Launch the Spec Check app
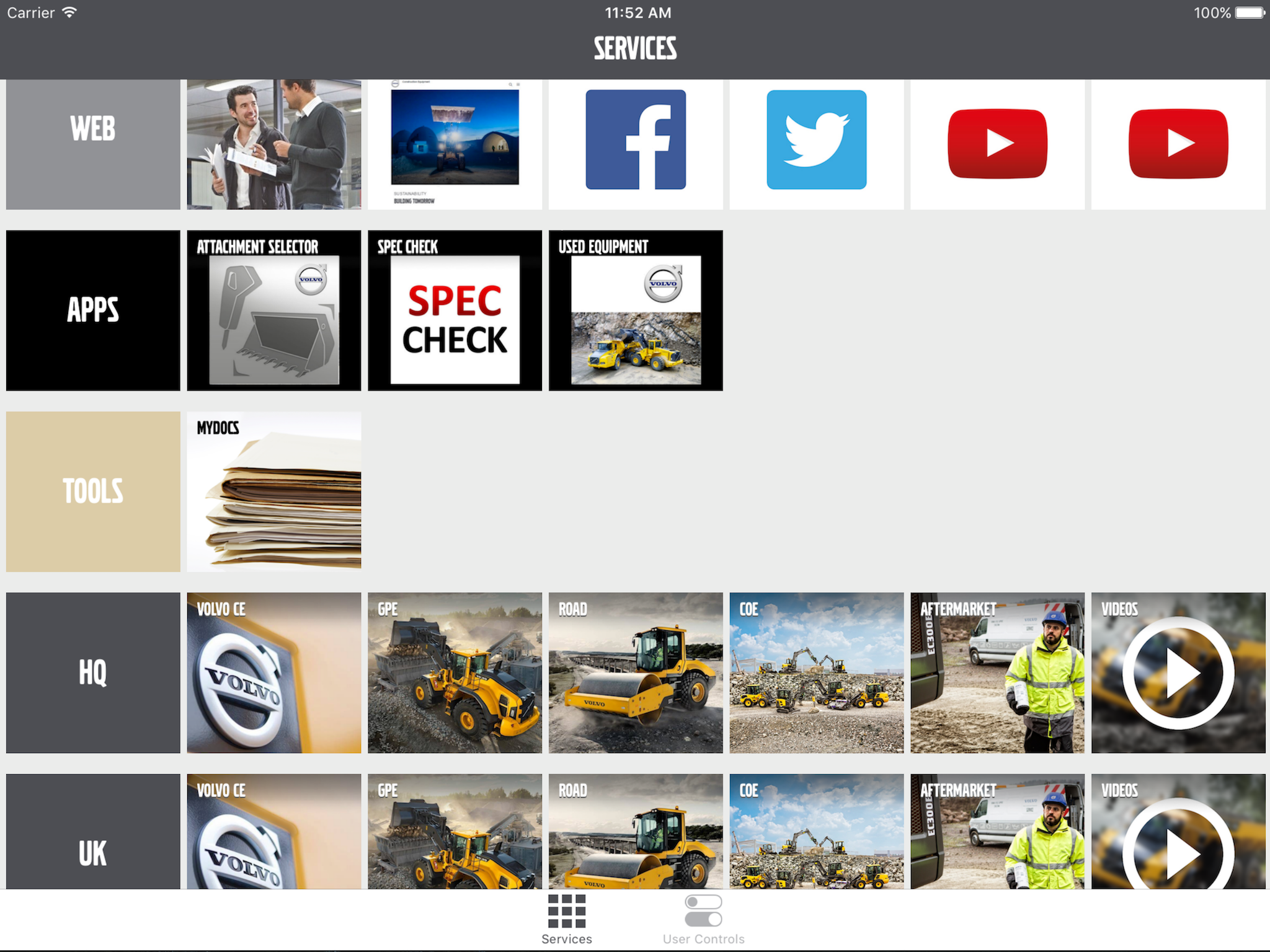 [x=455, y=311]
